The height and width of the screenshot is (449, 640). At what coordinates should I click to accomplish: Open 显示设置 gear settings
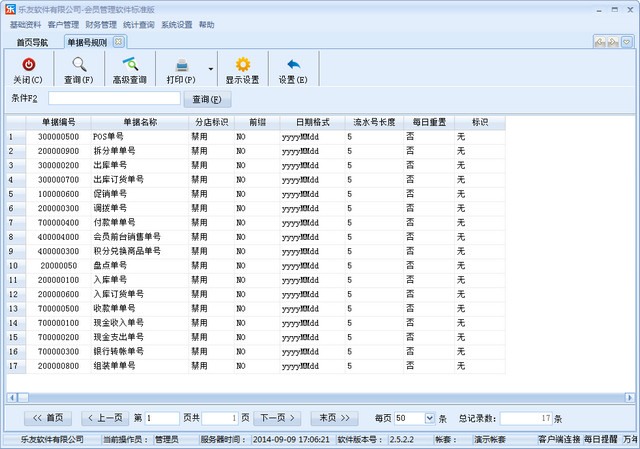[x=242, y=64]
